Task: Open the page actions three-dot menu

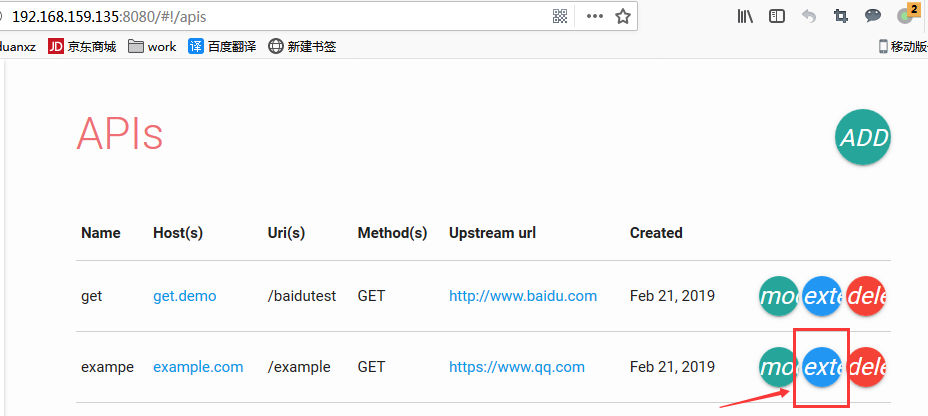Action: point(595,16)
